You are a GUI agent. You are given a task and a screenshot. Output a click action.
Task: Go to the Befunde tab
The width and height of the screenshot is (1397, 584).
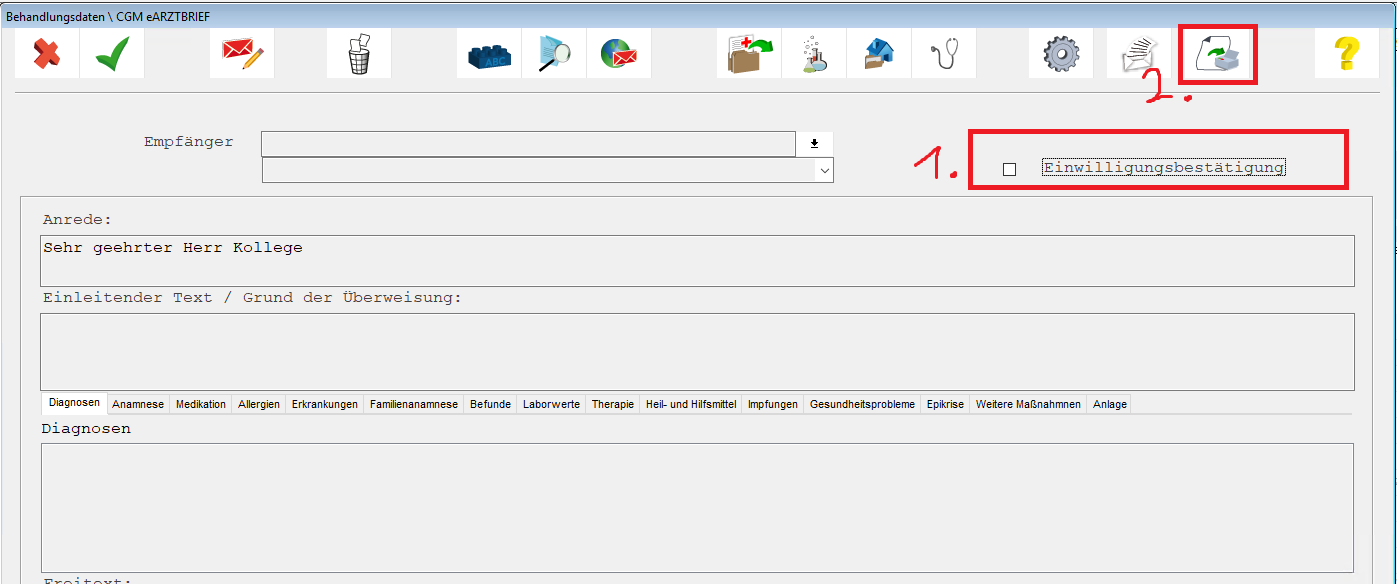coord(491,404)
